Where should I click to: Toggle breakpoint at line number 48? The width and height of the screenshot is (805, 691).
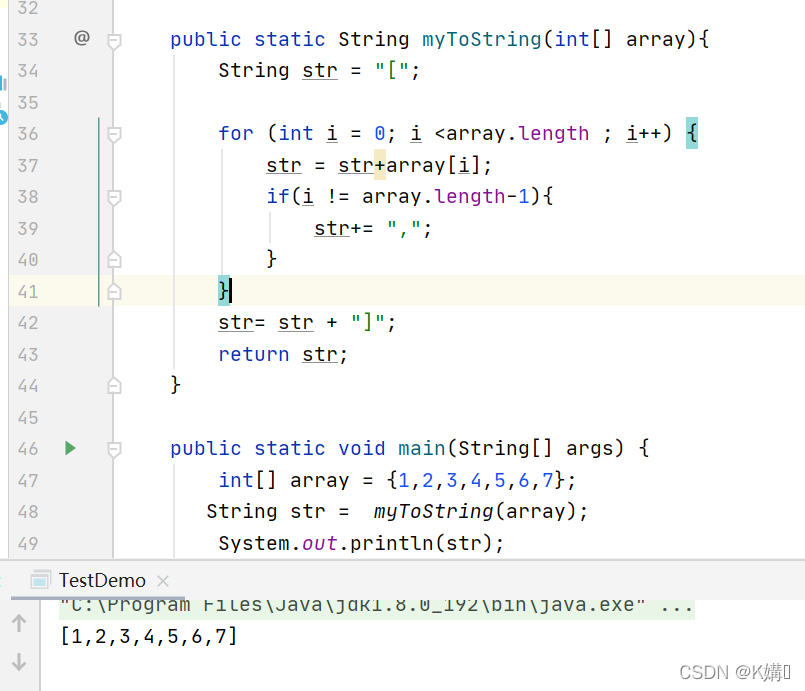(28, 512)
